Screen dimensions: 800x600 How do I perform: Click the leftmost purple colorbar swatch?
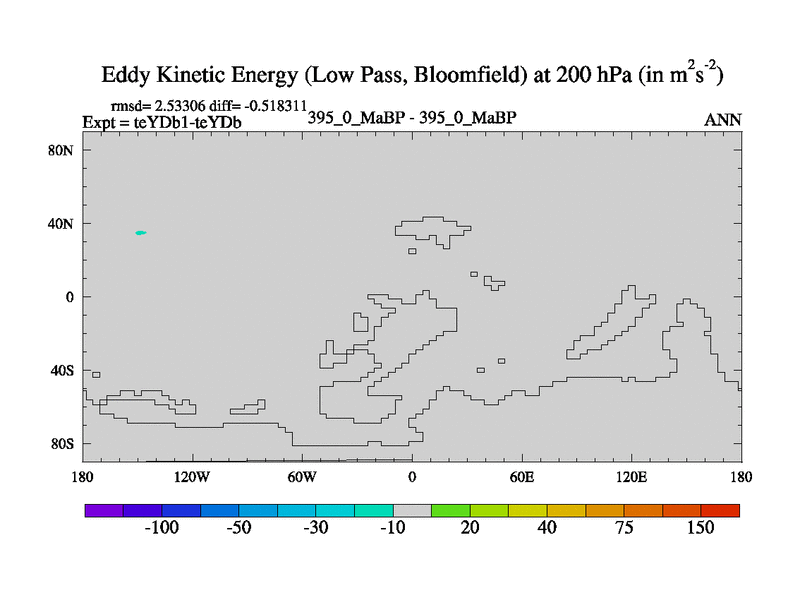click(x=103, y=510)
